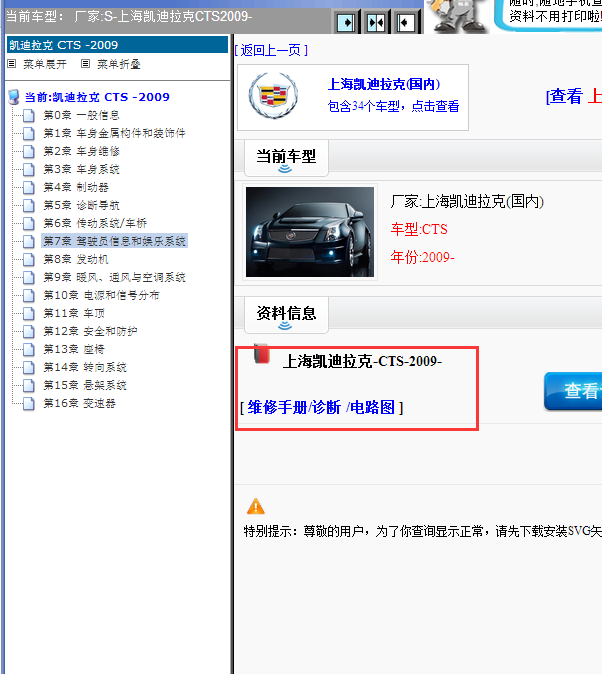Screen dimensions: 602x674
Task: Open chapter 第11章 车顶
Action: (74, 313)
